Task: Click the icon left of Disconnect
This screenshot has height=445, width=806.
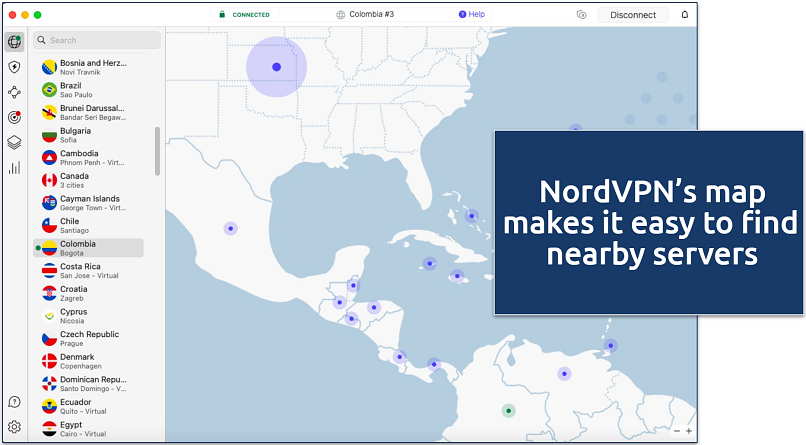Action: (581, 15)
